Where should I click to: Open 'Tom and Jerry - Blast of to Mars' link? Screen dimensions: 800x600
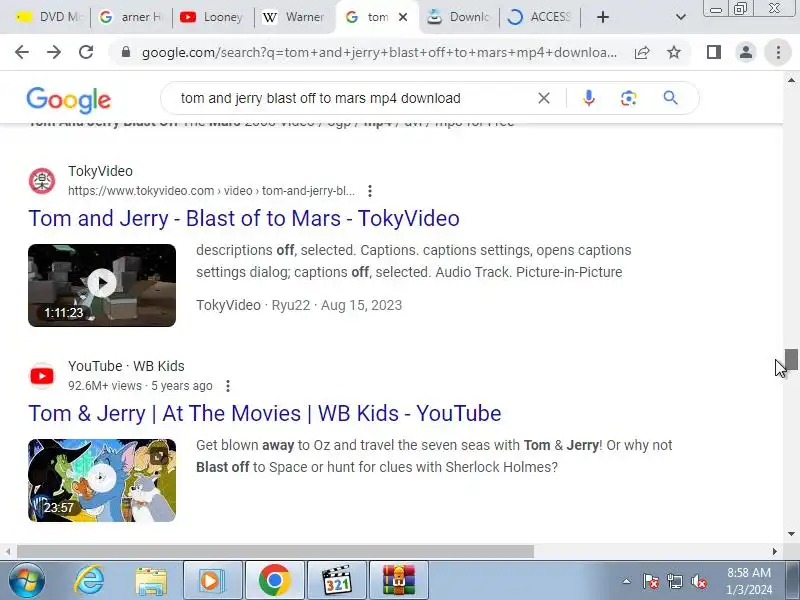tap(244, 218)
